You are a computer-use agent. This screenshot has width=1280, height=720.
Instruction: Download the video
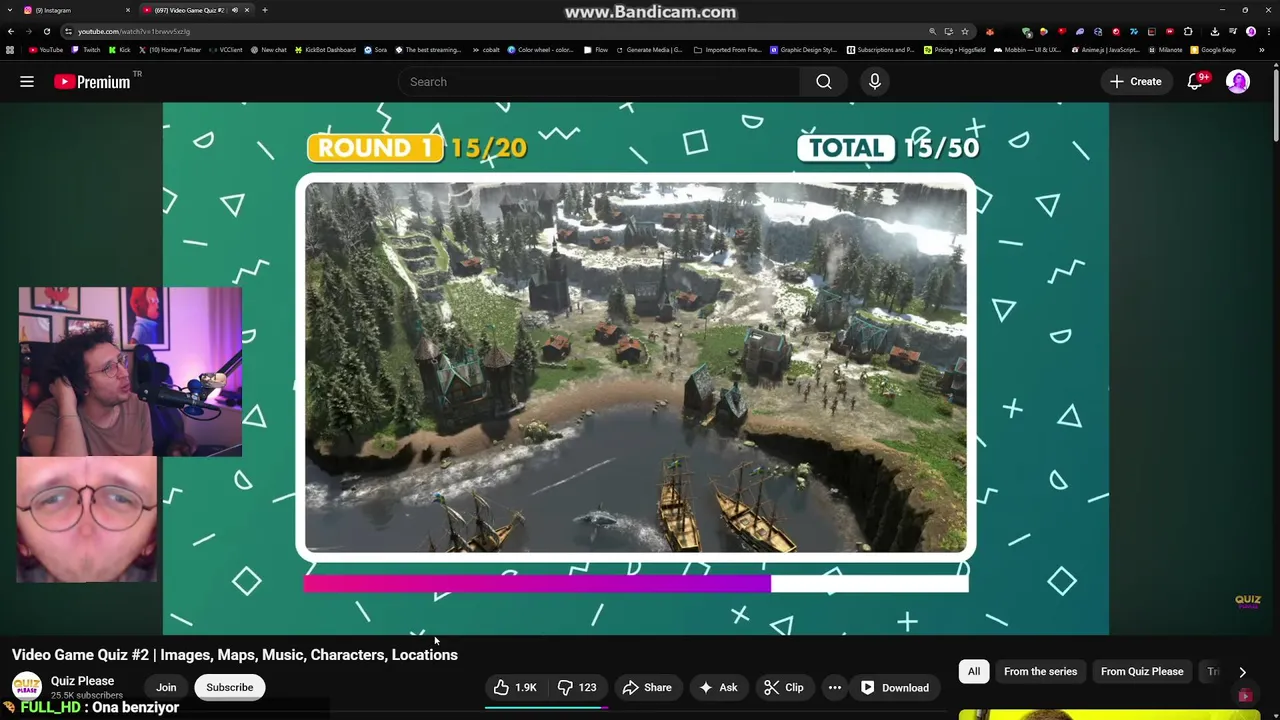coord(895,687)
